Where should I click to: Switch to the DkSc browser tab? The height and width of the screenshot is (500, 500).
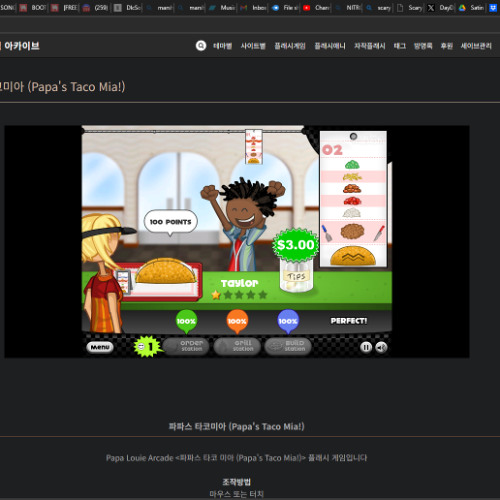(127, 8)
